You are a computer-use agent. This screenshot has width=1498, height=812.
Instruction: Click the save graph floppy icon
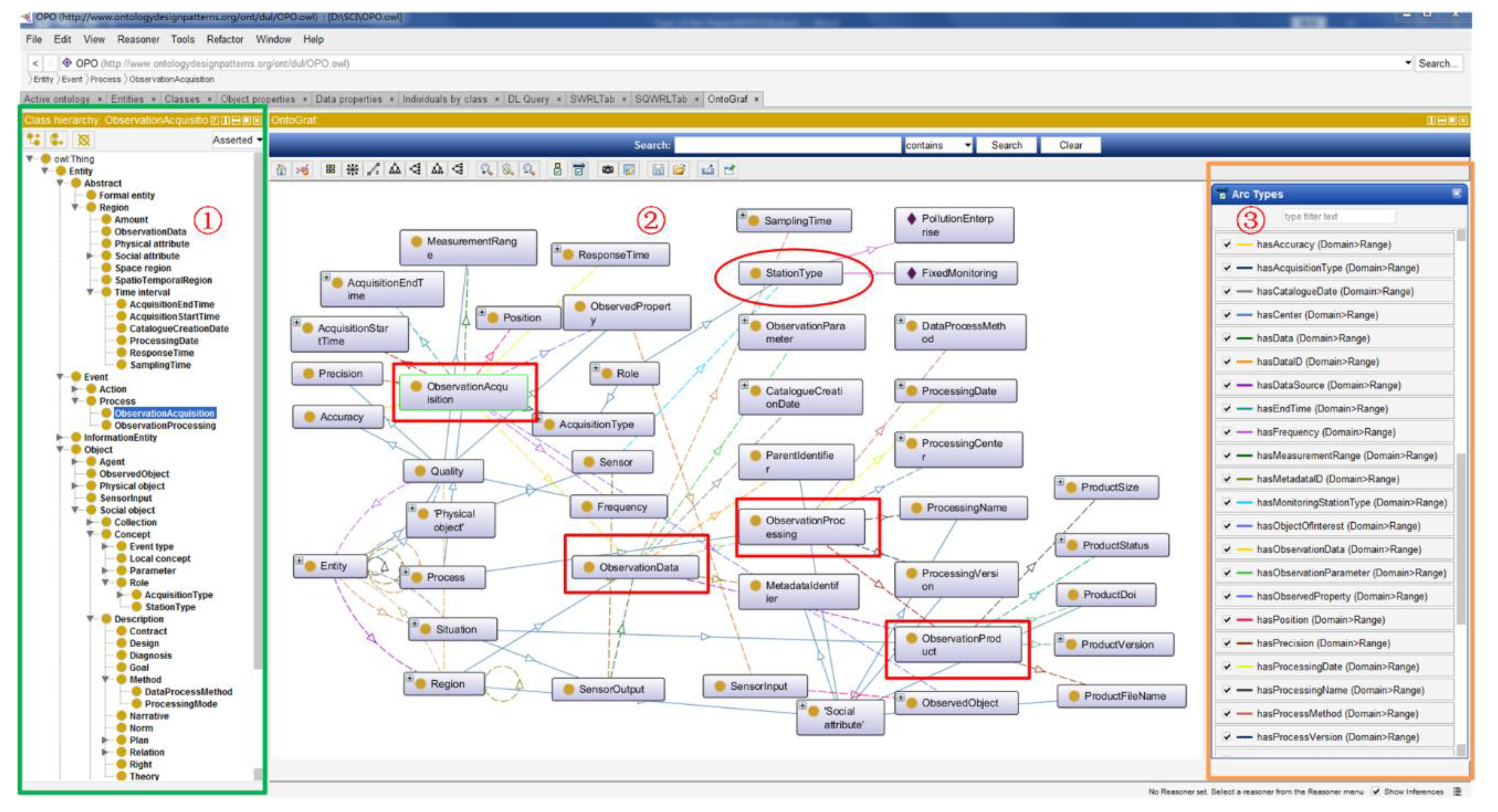point(658,170)
